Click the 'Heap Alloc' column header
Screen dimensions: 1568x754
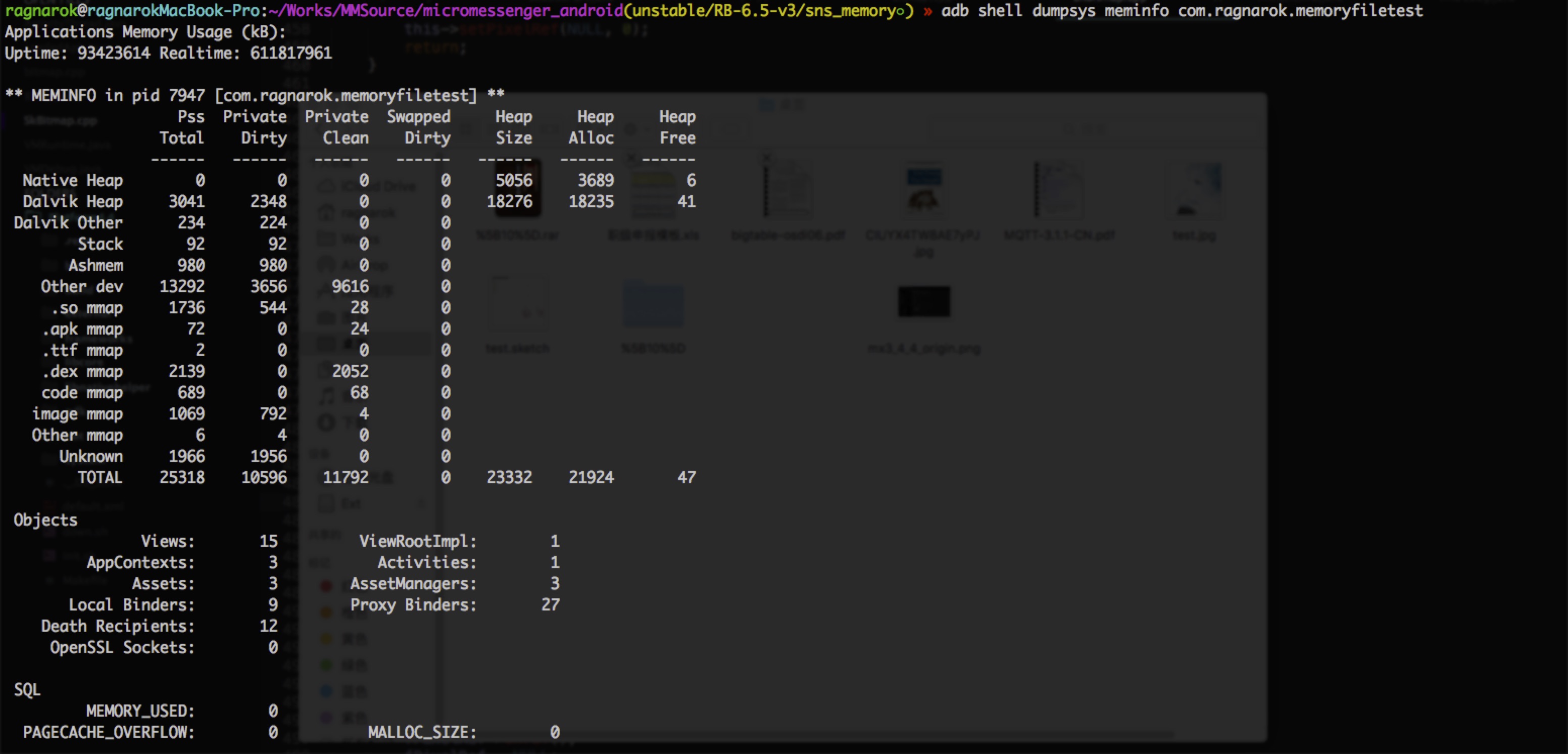tap(591, 127)
